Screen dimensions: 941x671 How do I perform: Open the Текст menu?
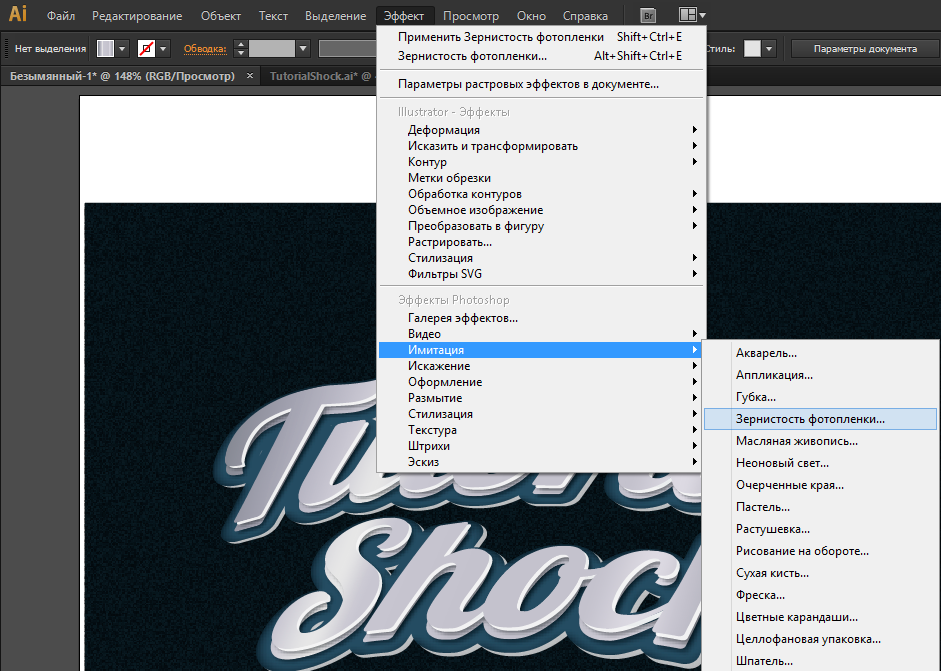[x=273, y=16]
